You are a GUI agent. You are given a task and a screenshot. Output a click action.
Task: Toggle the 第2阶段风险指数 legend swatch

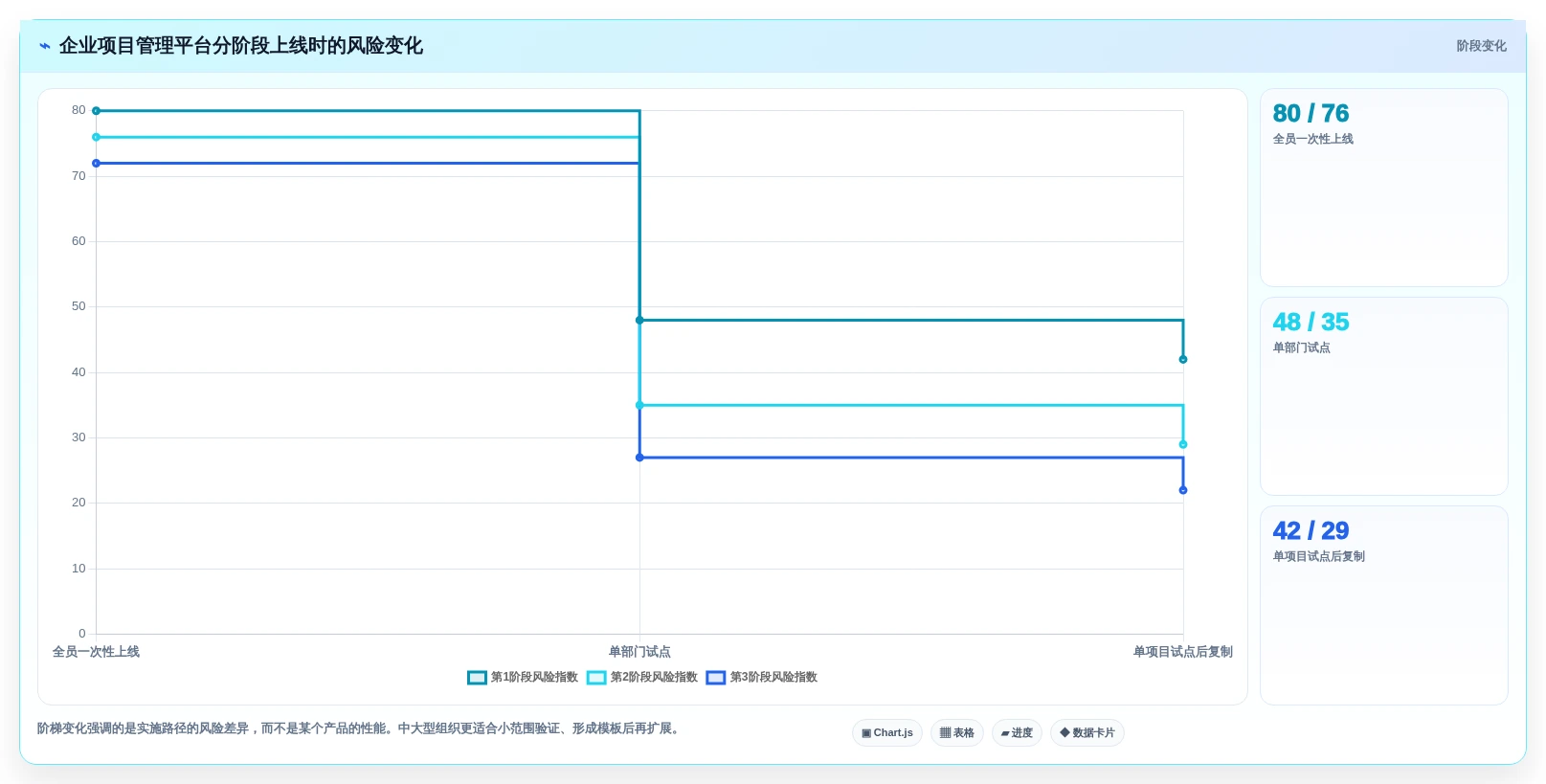pyautogui.click(x=596, y=678)
